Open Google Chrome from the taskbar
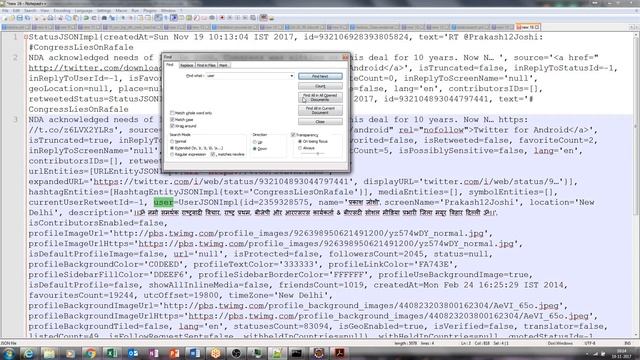Image resolution: width=640 pixels, height=360 pixels. click(x=91, y=353)
